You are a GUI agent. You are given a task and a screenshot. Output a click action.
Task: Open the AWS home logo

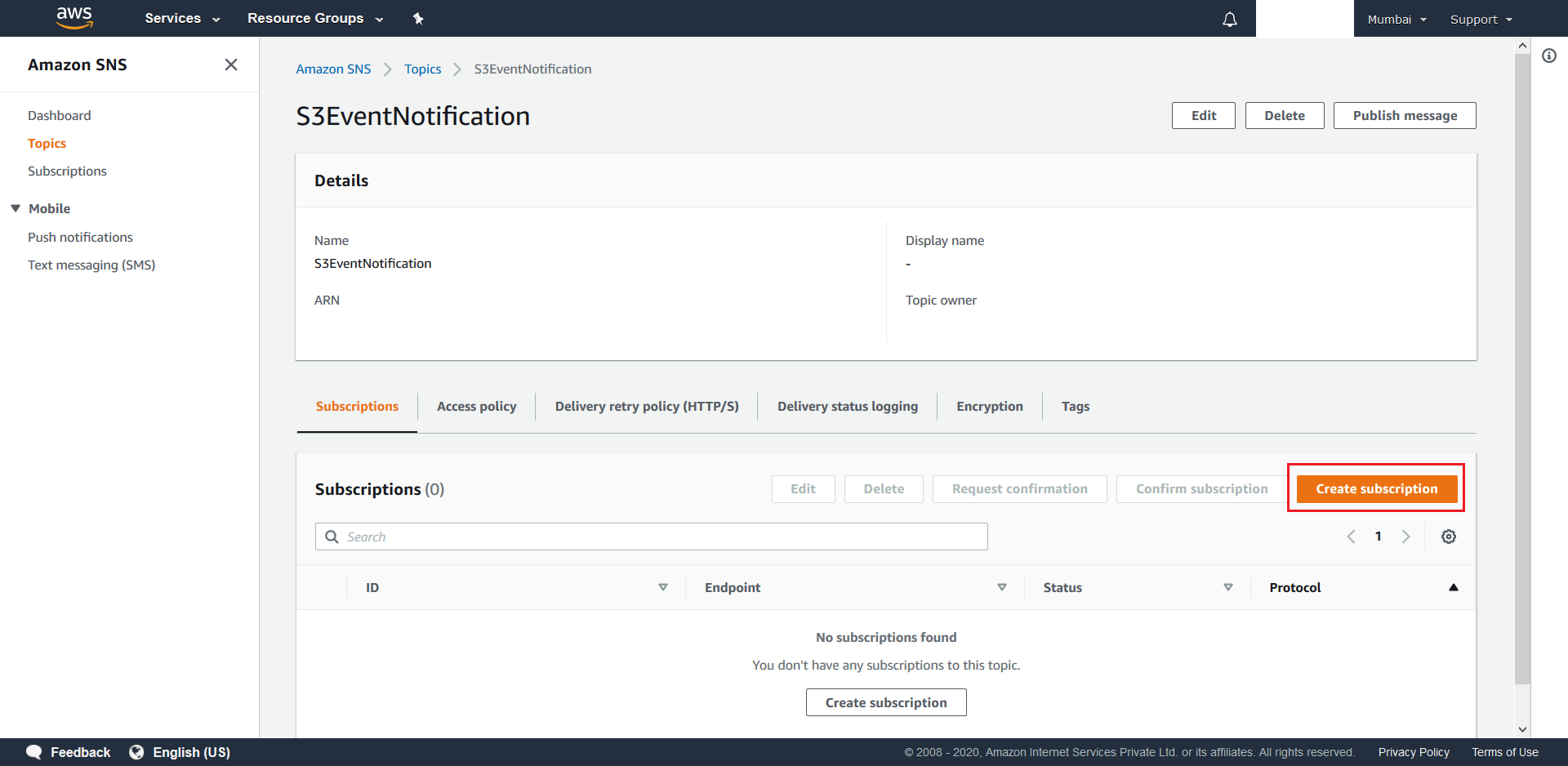(74, 18)
